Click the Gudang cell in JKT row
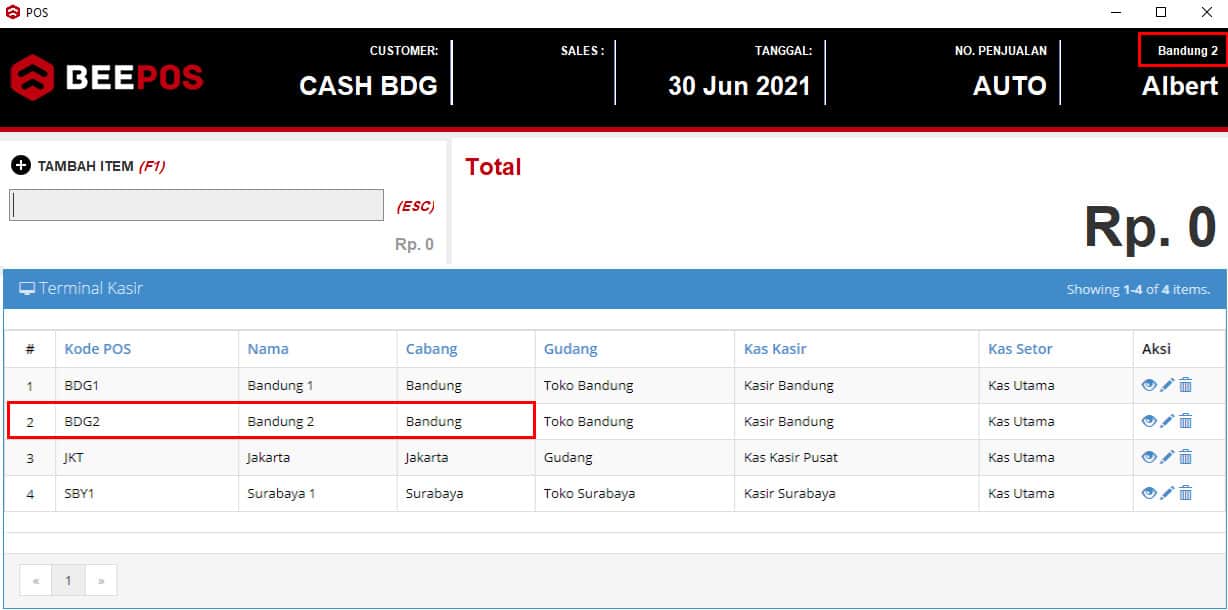 point(634,457)
